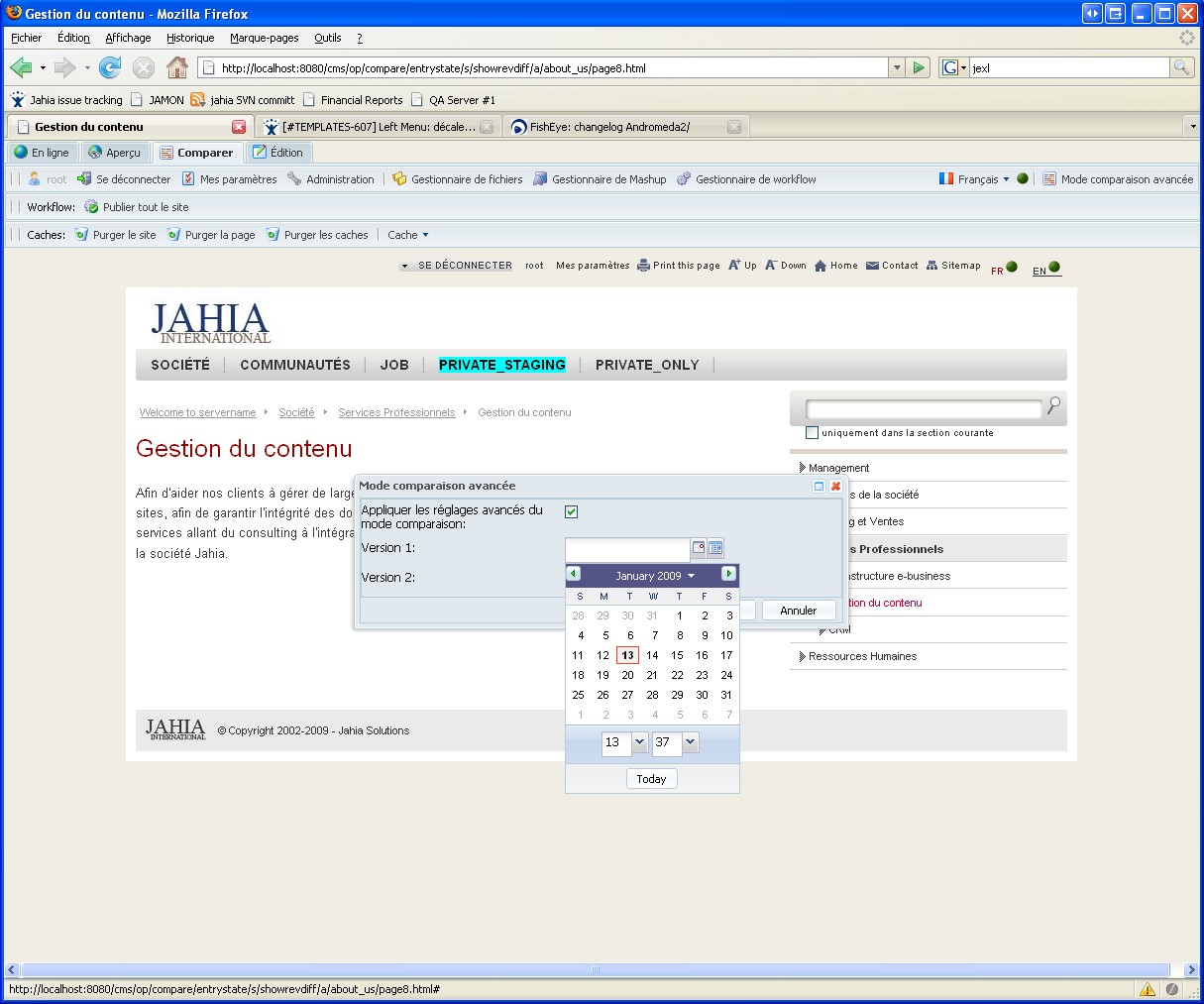
Task: Open the Gestionnaire de Mashup
Action: pos(600,179)
